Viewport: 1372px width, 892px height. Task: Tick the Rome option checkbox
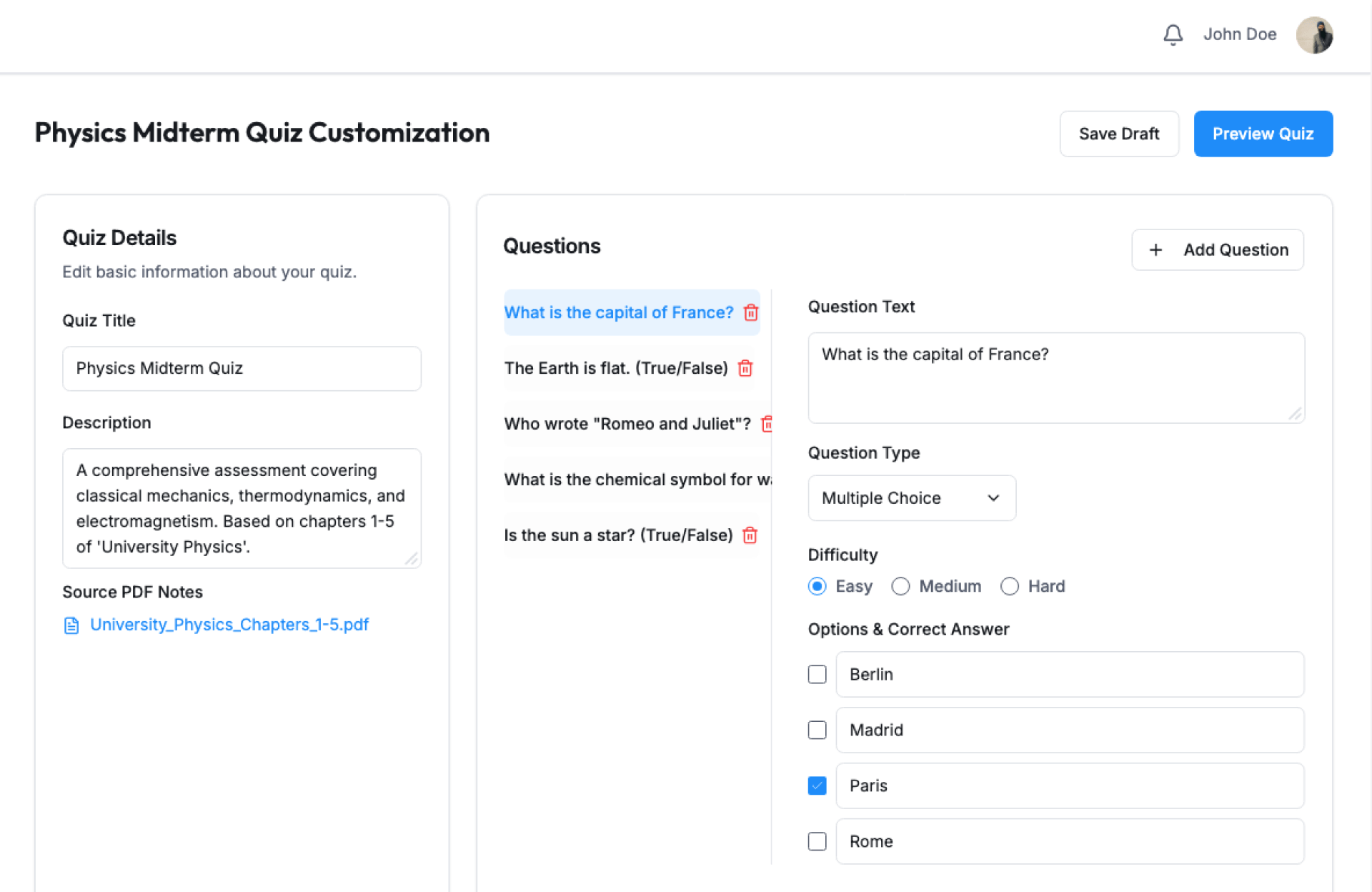click(x=817, y=841)
